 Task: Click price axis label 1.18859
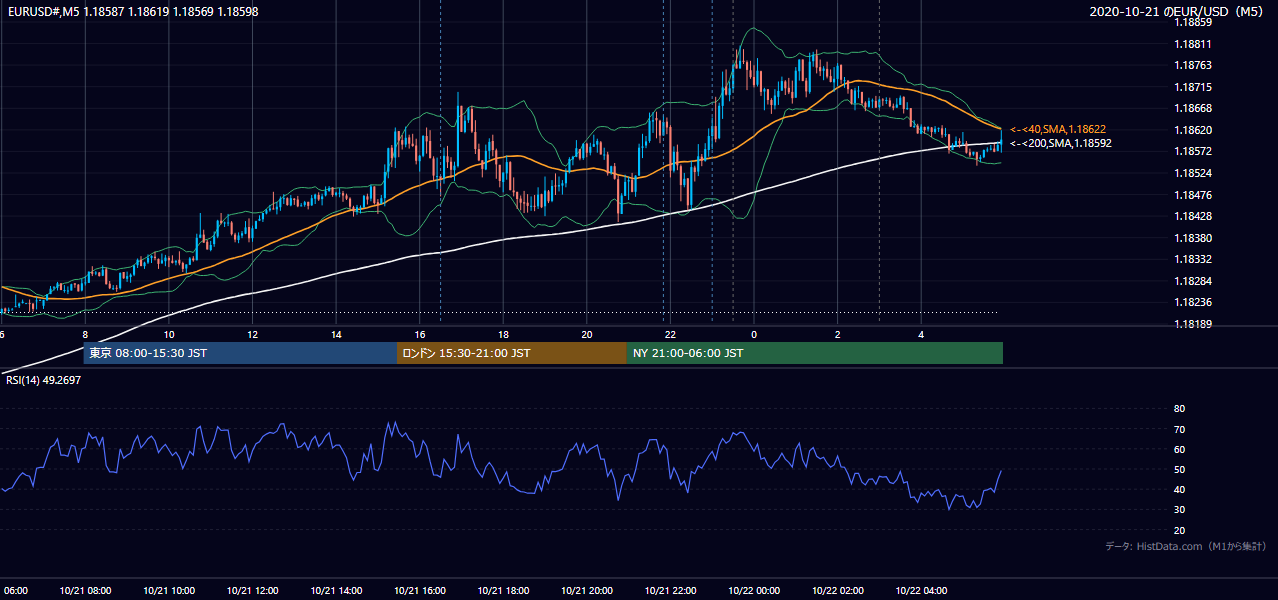pos(1192,22)
